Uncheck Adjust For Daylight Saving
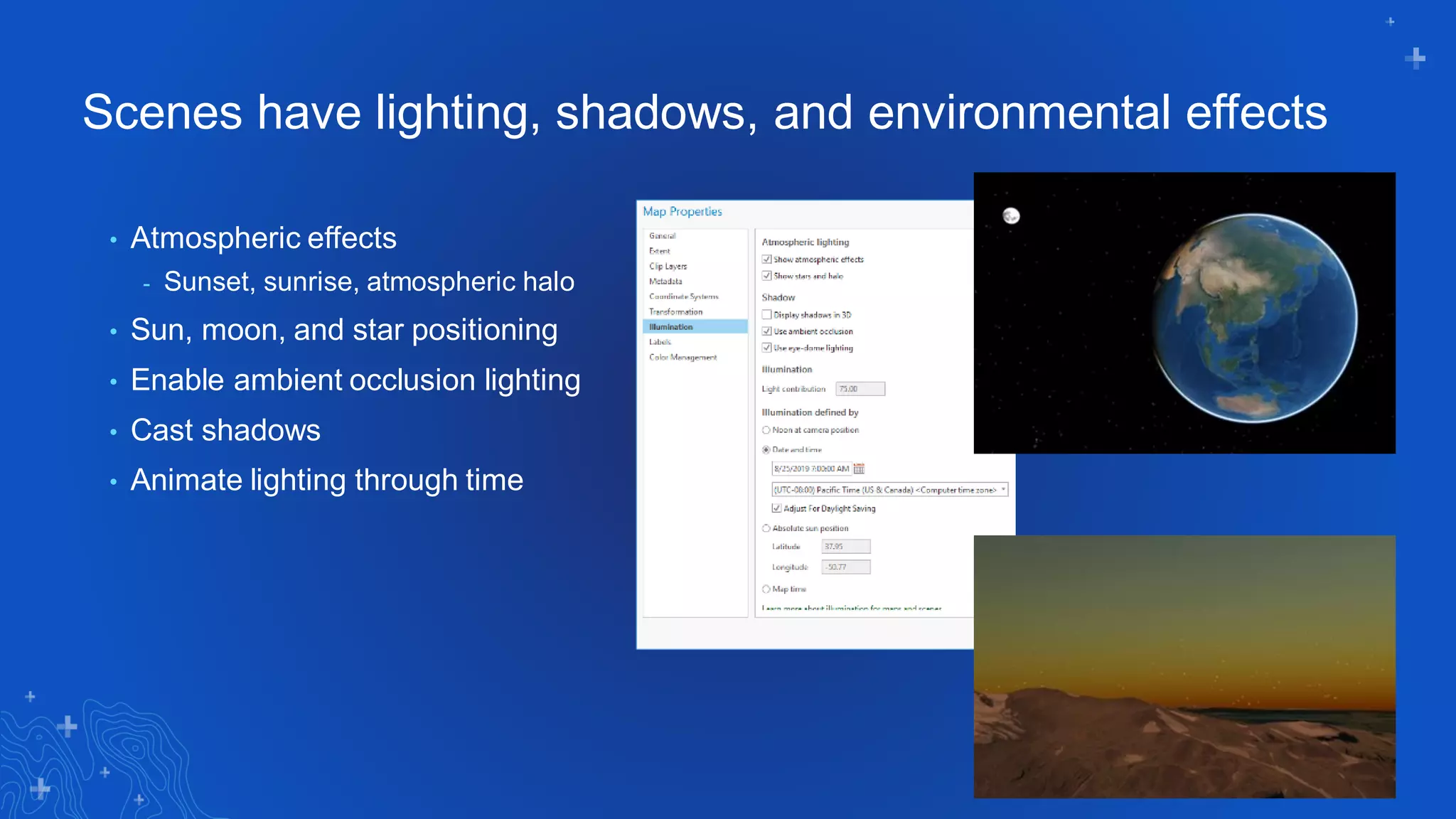1456x819 pixels. click(777, 508)
